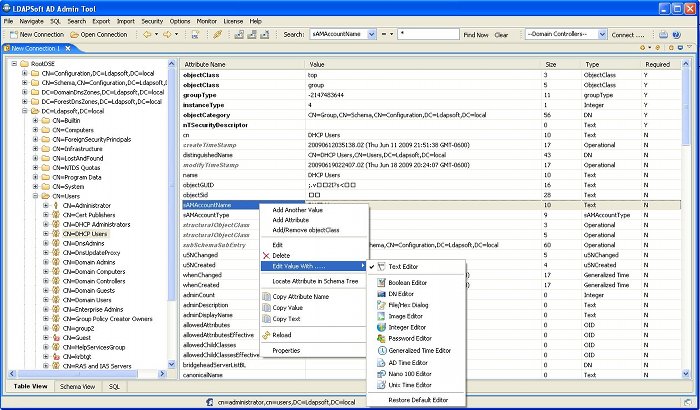The width and height of the screenshot is (700, 410).
Task: Click the Delete red X icon
Action: tap(265, 255)
